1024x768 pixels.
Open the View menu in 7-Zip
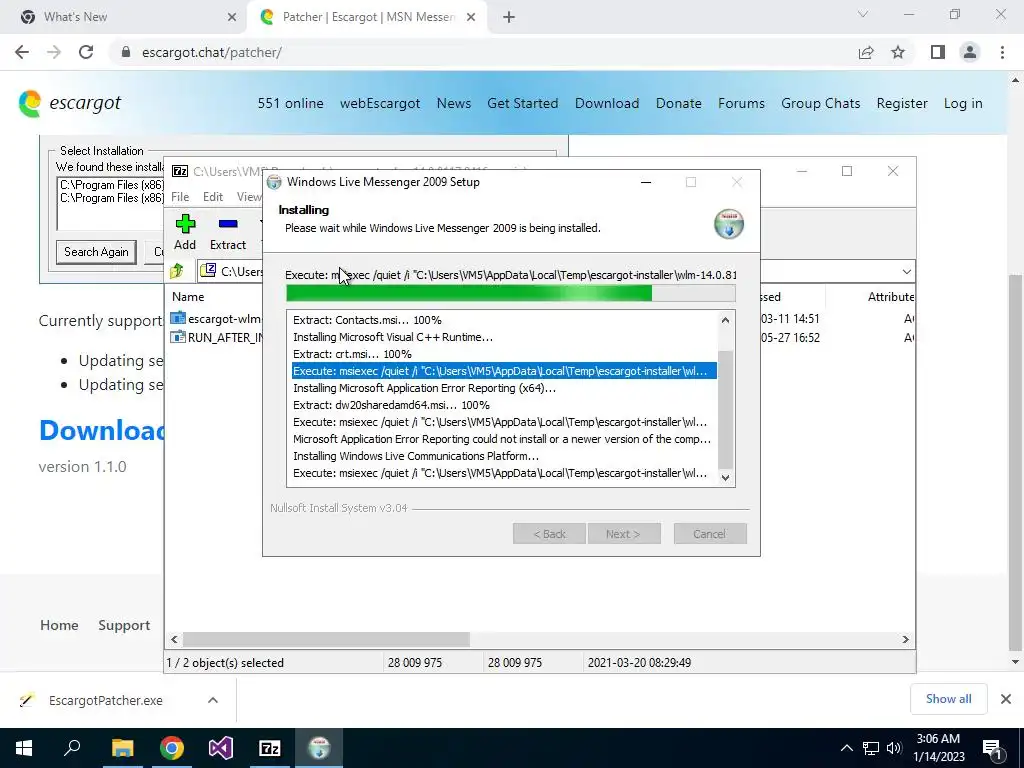(249, 197)
